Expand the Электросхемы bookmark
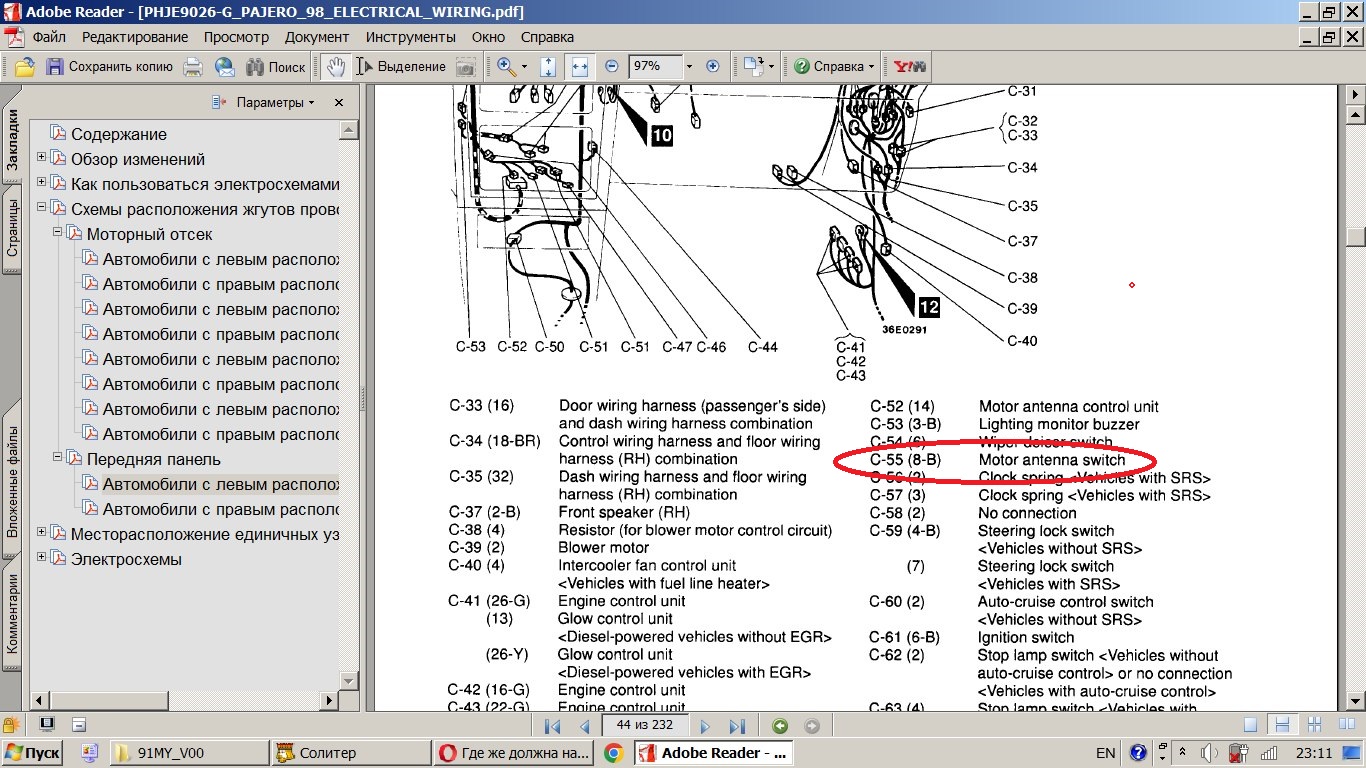The image size is (1366, 768). [42, 558]
